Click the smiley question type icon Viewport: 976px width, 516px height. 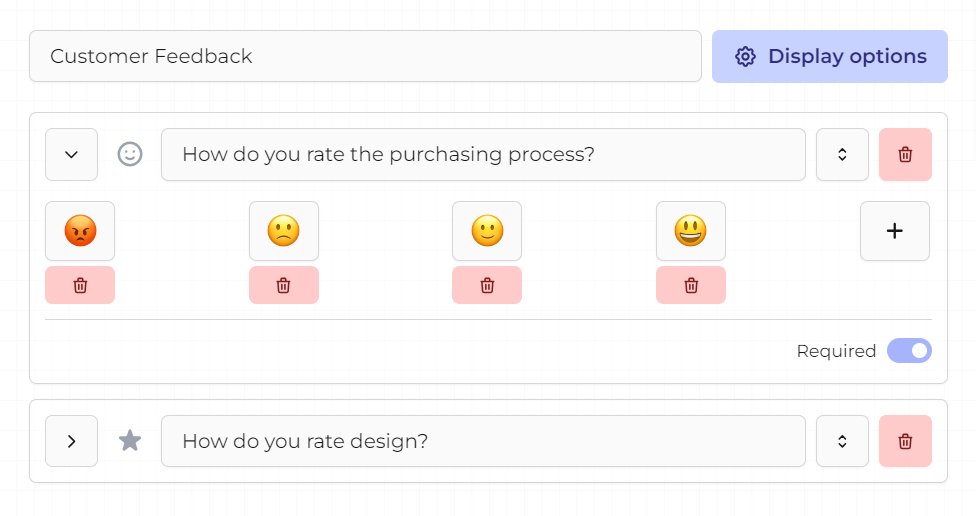(x=130, y=155)
